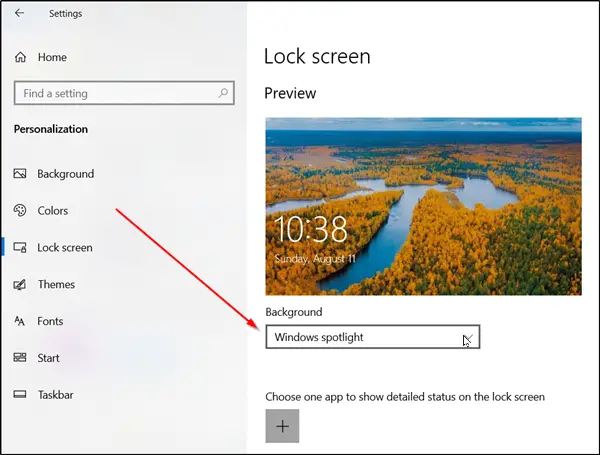Image resolution: width=600 pixels, height=455 pixels.
Task: Click the Background picture icon
Action: click(20, 174)
